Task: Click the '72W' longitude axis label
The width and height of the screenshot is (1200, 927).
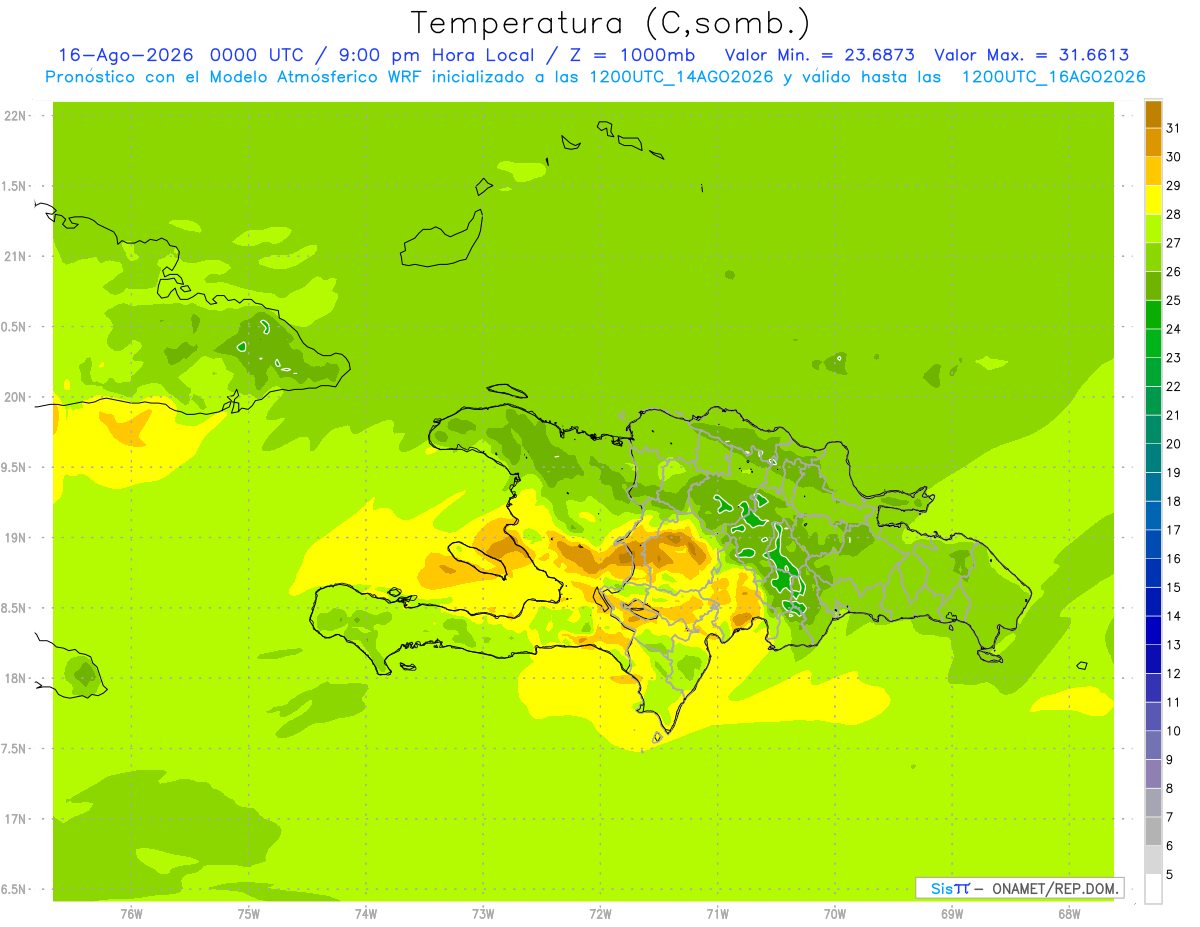Action: (x=600, y=914)
